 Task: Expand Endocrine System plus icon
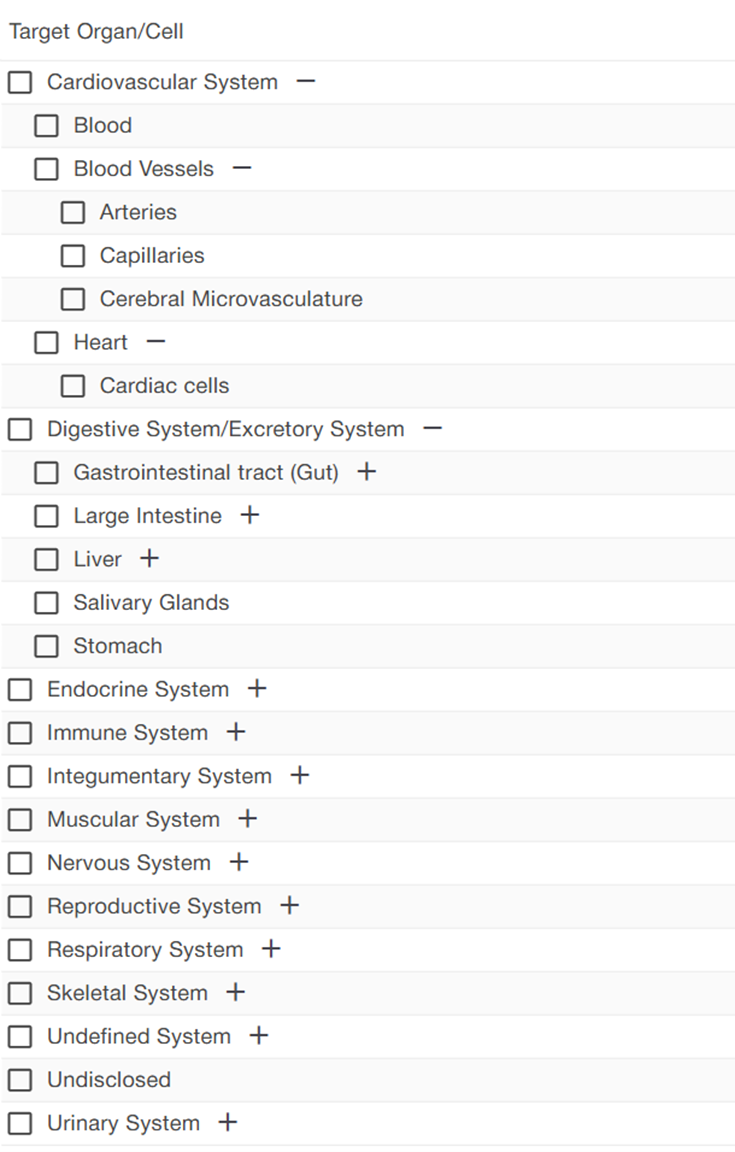click(257, 688)
